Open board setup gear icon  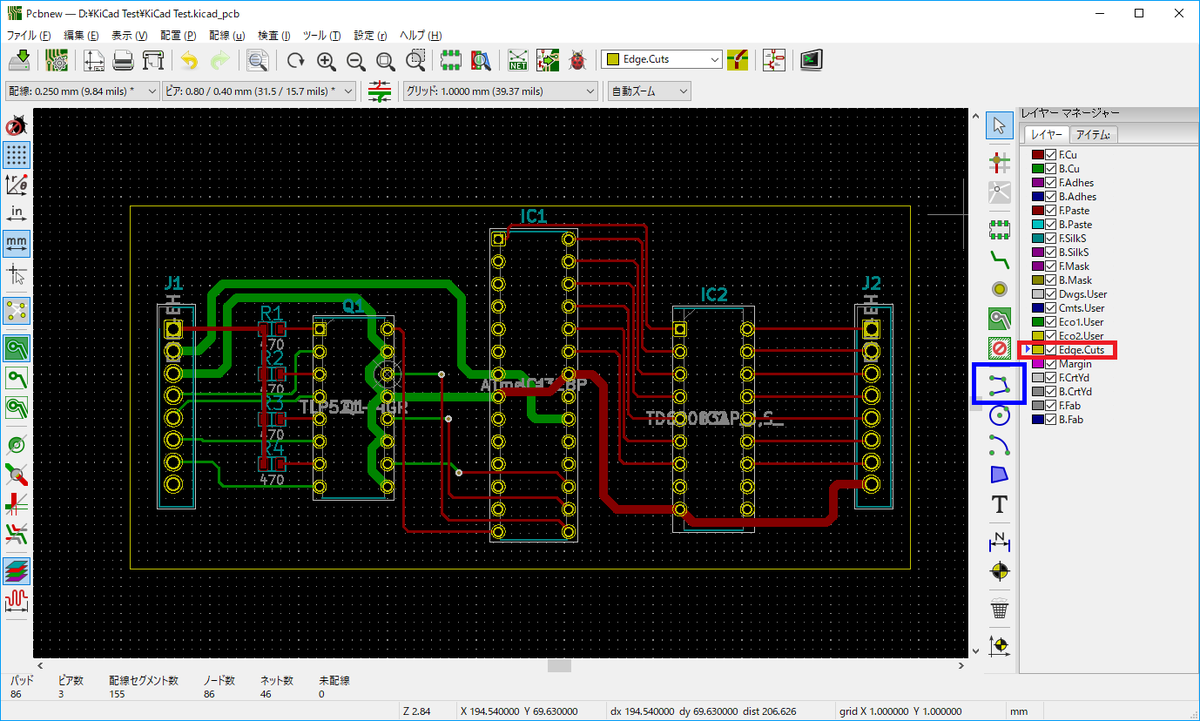pos(56,60)
